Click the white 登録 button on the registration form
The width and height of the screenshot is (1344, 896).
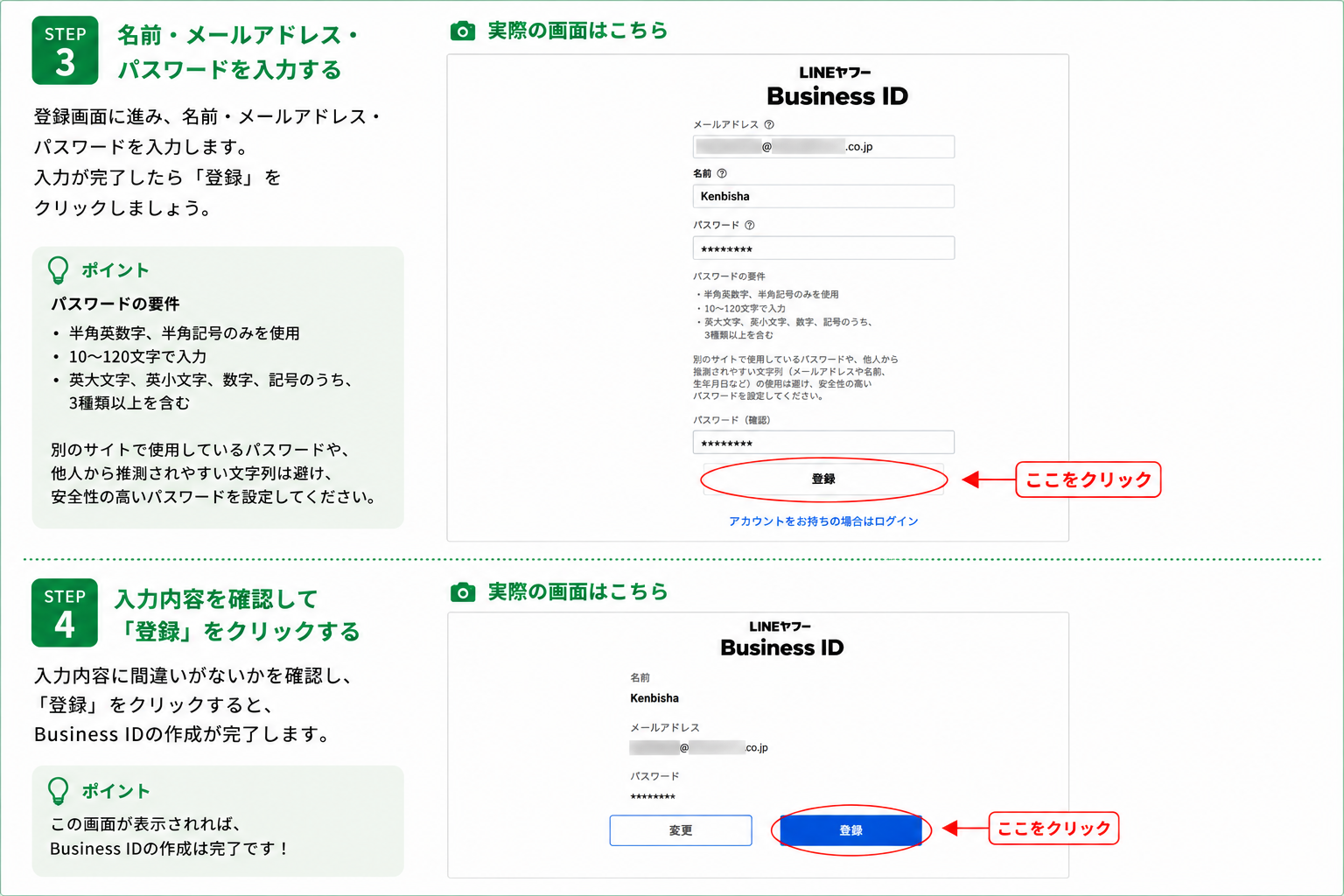click(823, 479)
